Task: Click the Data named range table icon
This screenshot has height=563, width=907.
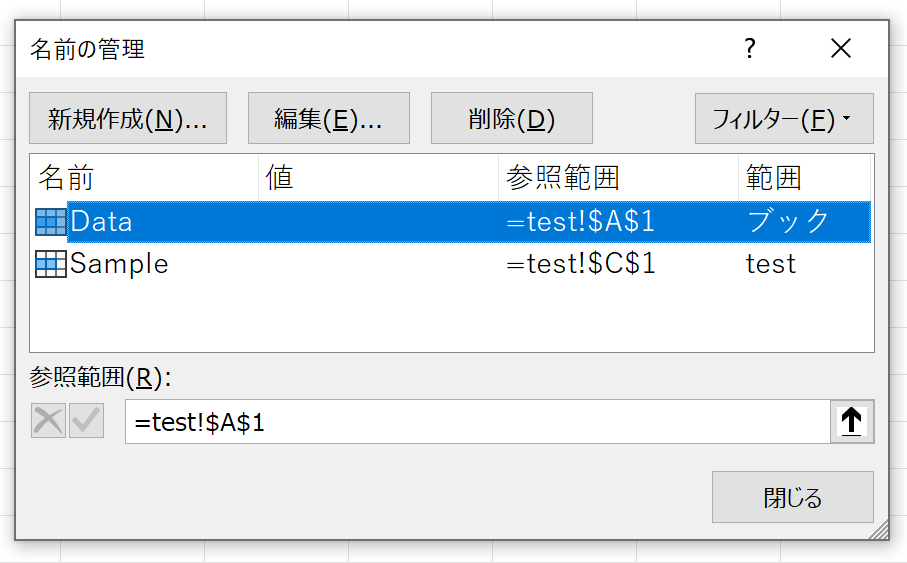Action: 51,222
